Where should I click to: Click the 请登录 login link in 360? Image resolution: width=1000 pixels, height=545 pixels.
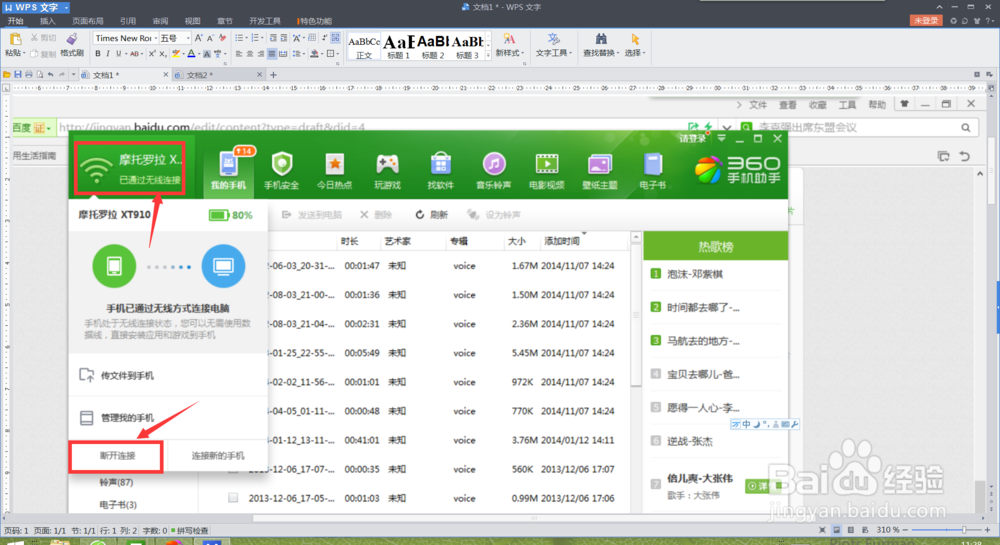click(x=692, y=138)
